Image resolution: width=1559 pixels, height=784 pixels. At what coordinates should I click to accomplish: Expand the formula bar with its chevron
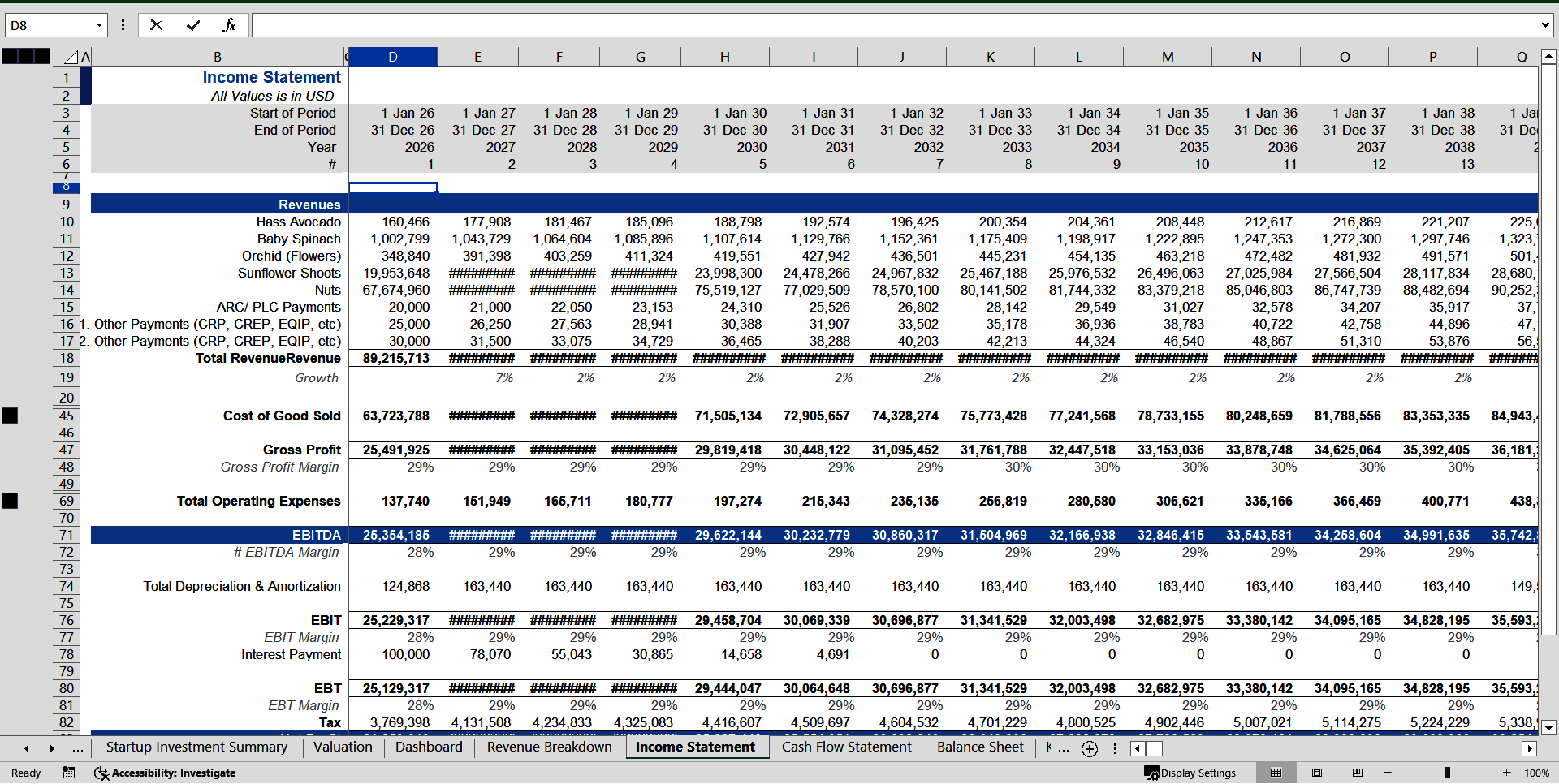pos(1547,25)
